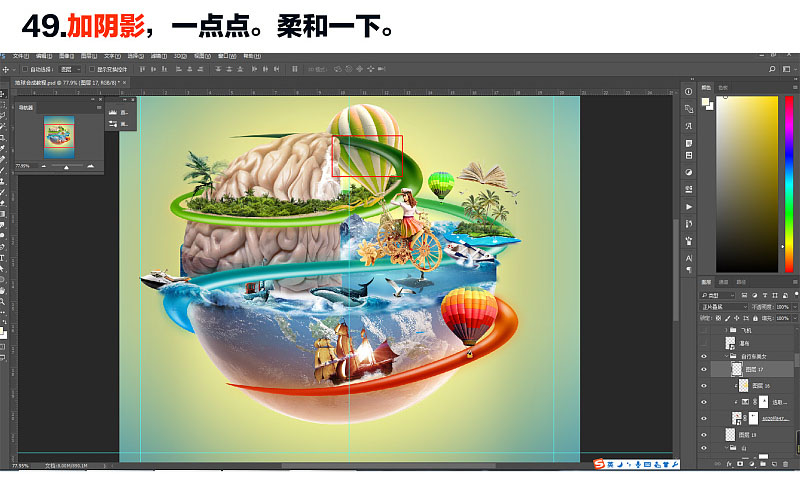800x477 pixels.
Task: Select the Hand tool in toolbox
Action: pos(3,290)
